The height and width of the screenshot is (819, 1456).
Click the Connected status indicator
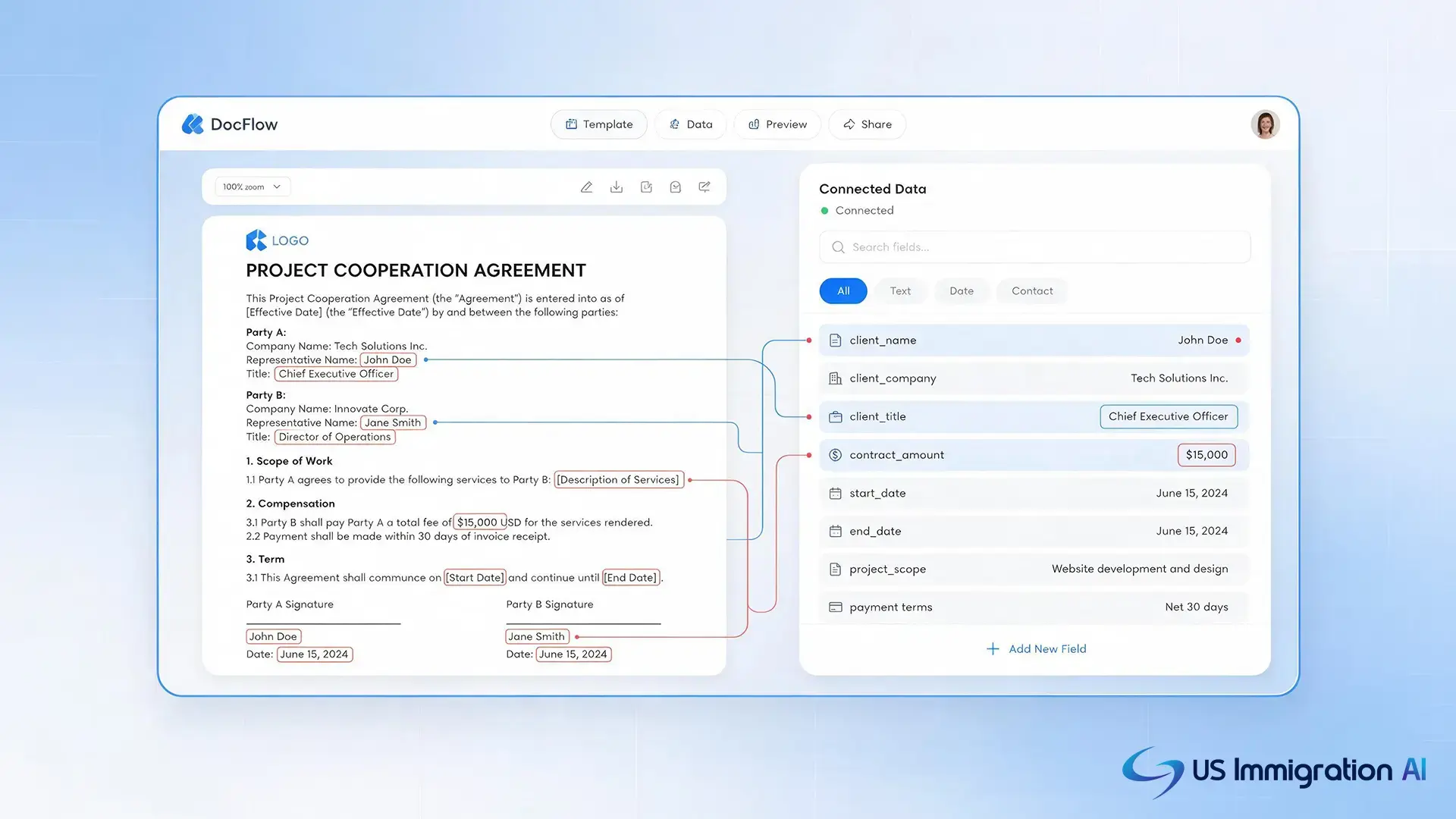(857, 211)
